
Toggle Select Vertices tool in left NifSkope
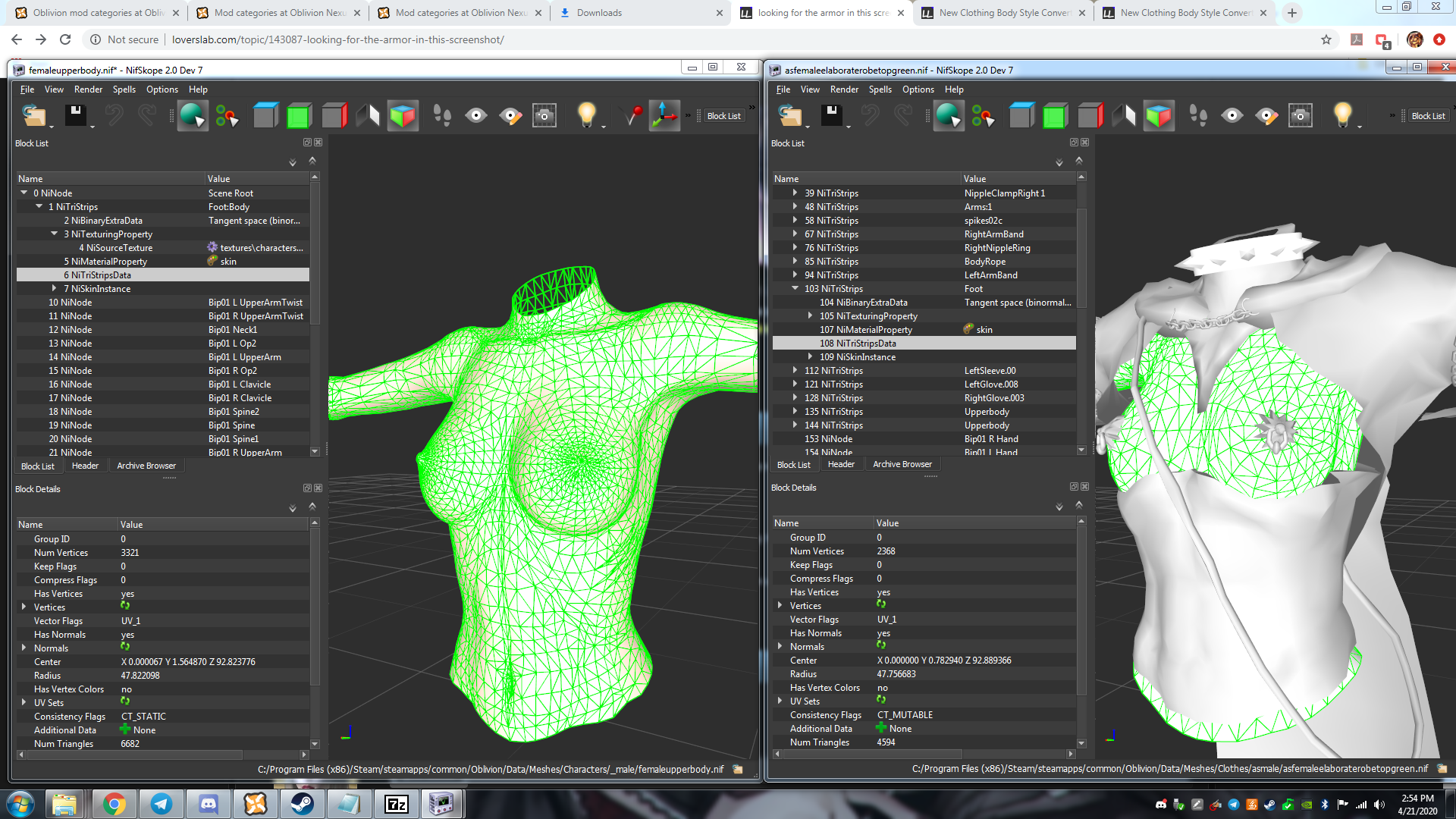pos(227,116)
